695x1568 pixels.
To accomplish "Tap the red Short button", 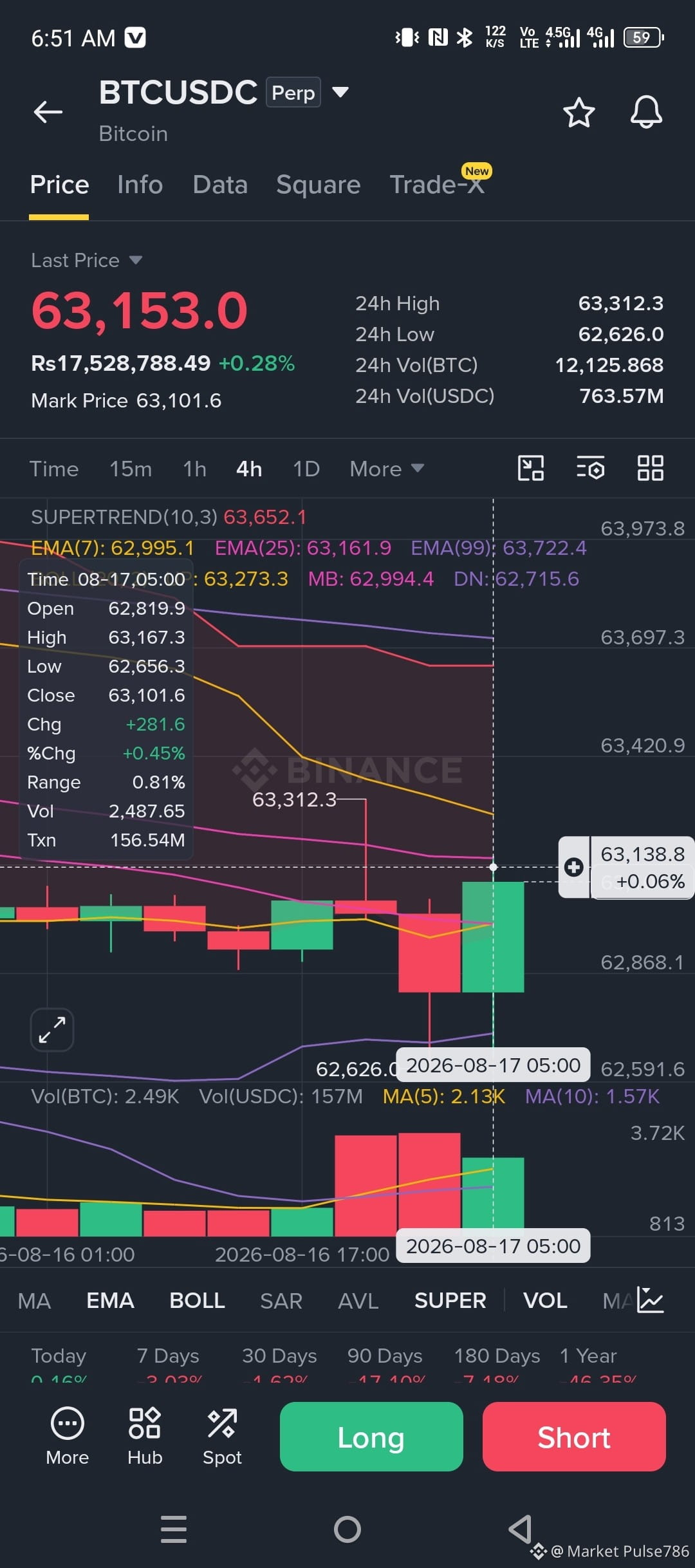I will coord(574,1437).
